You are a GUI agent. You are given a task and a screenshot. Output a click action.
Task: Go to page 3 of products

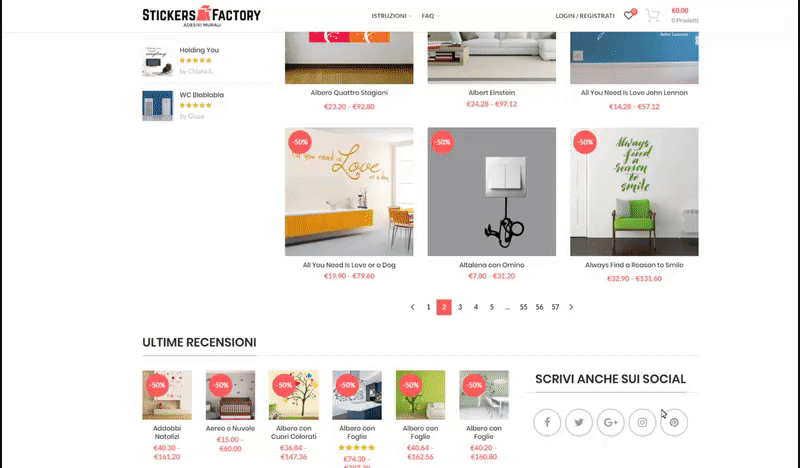(x=460, y=307)
